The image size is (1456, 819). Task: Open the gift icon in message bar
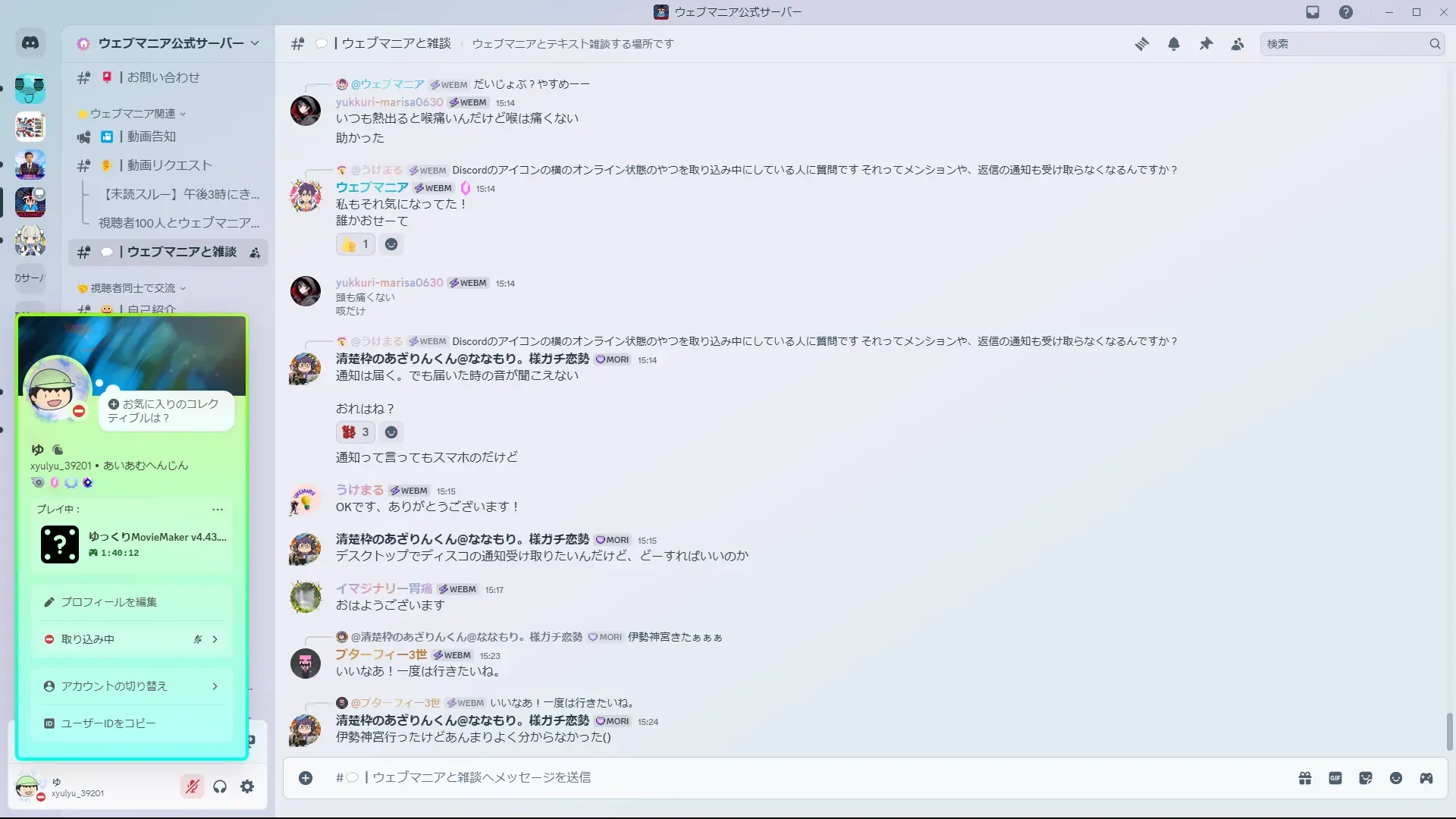[x=1305, y=778]
